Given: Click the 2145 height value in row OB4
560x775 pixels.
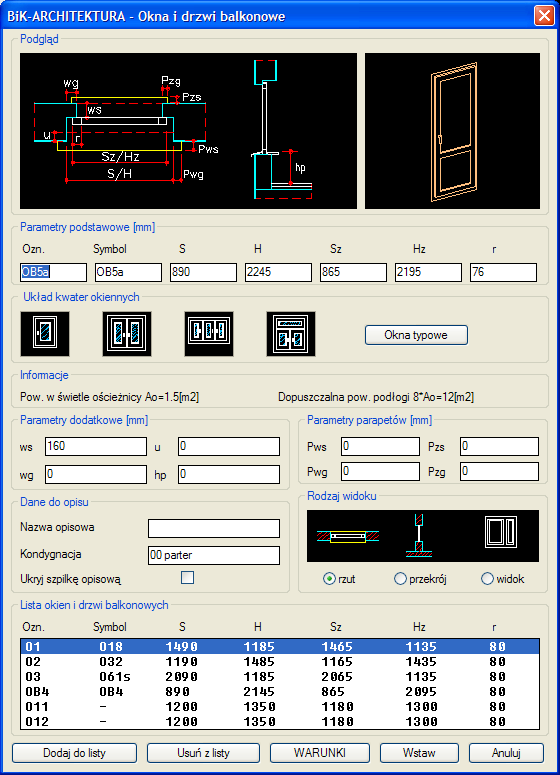Looking at the screenshot, I should (x=259, y=691).
